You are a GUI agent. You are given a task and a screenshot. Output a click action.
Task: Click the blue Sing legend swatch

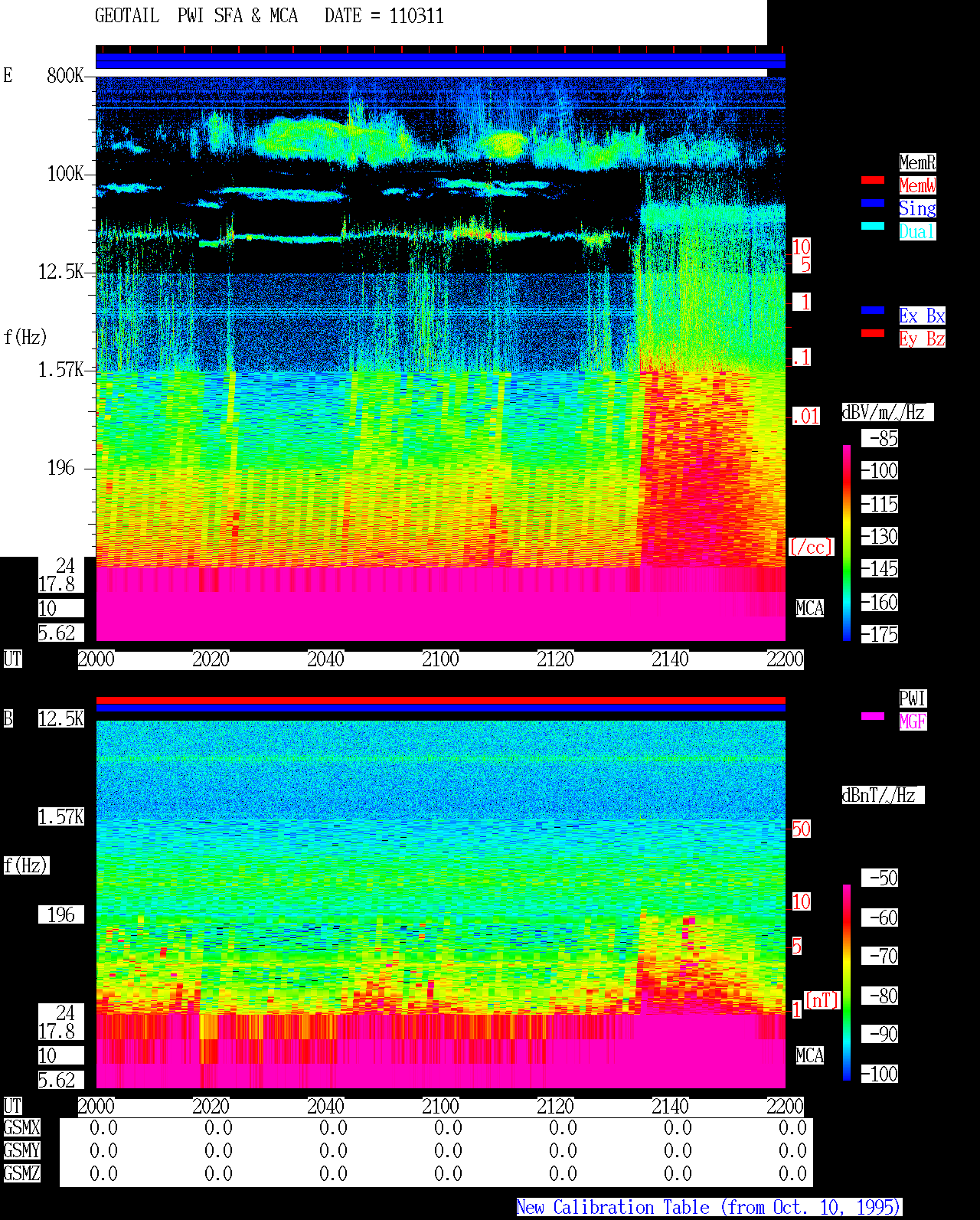pos(873,203)
